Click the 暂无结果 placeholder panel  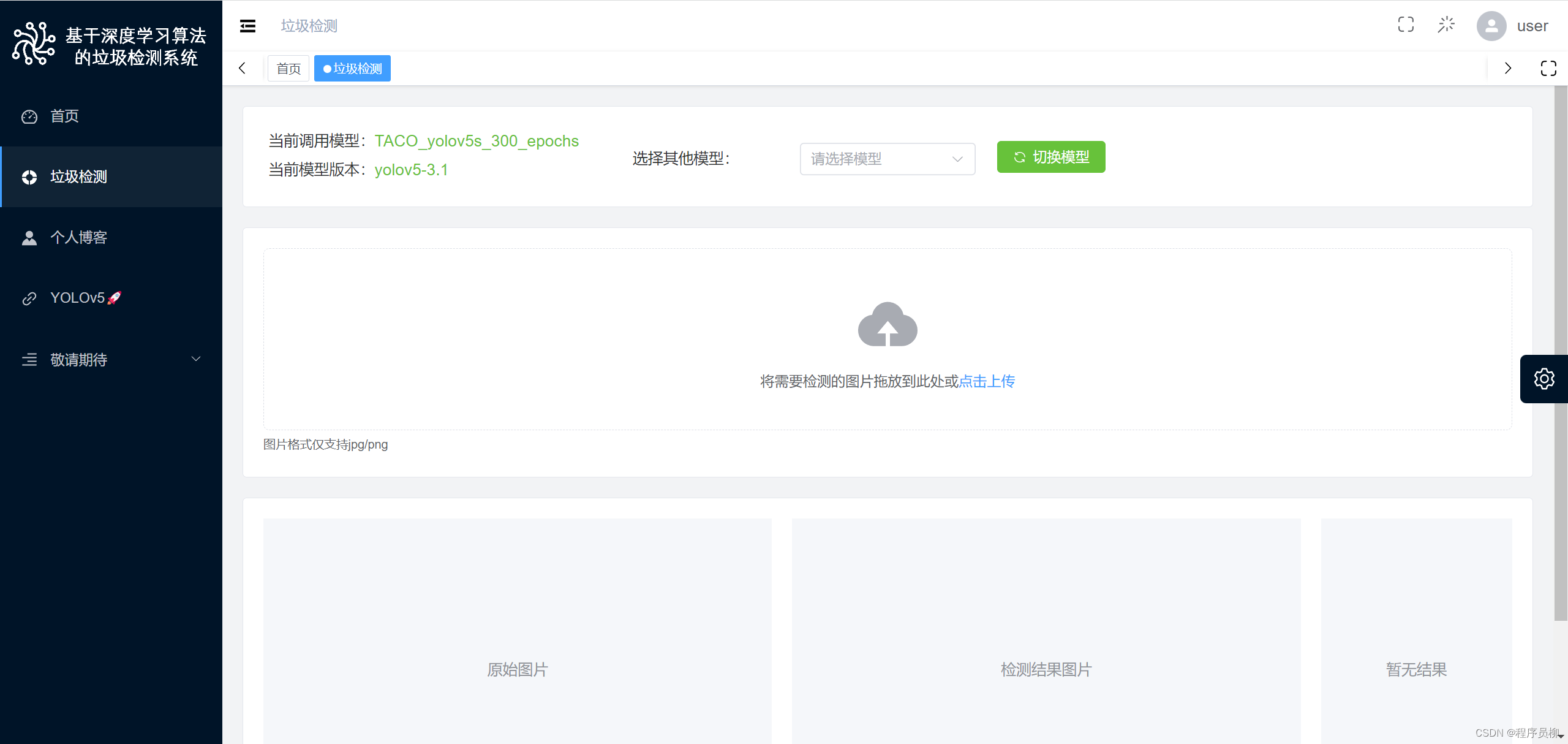pos(1417,631)
